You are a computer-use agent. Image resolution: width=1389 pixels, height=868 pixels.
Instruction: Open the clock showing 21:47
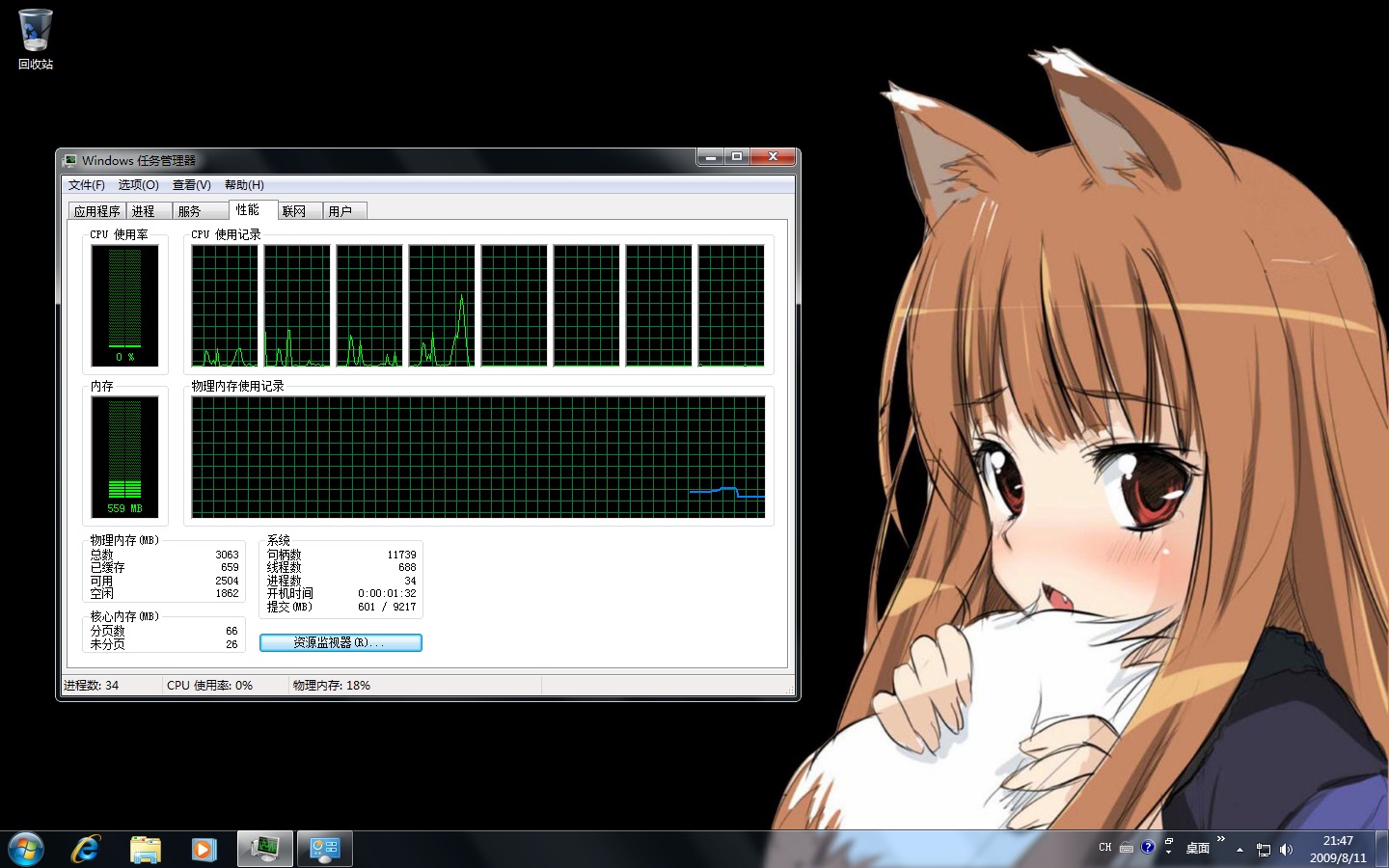coord(1338,850)
